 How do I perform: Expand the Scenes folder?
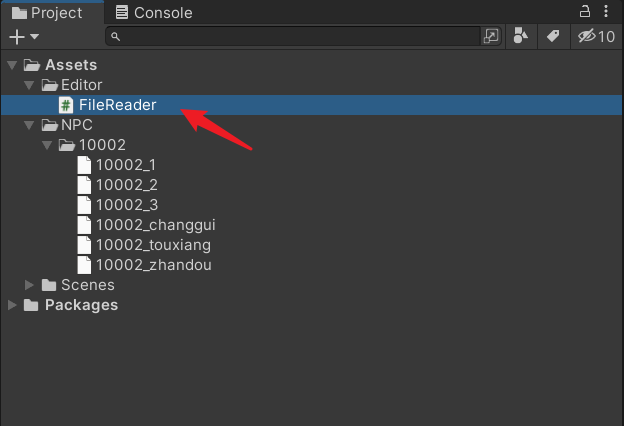pyautogui.click(x=29, y=285)
